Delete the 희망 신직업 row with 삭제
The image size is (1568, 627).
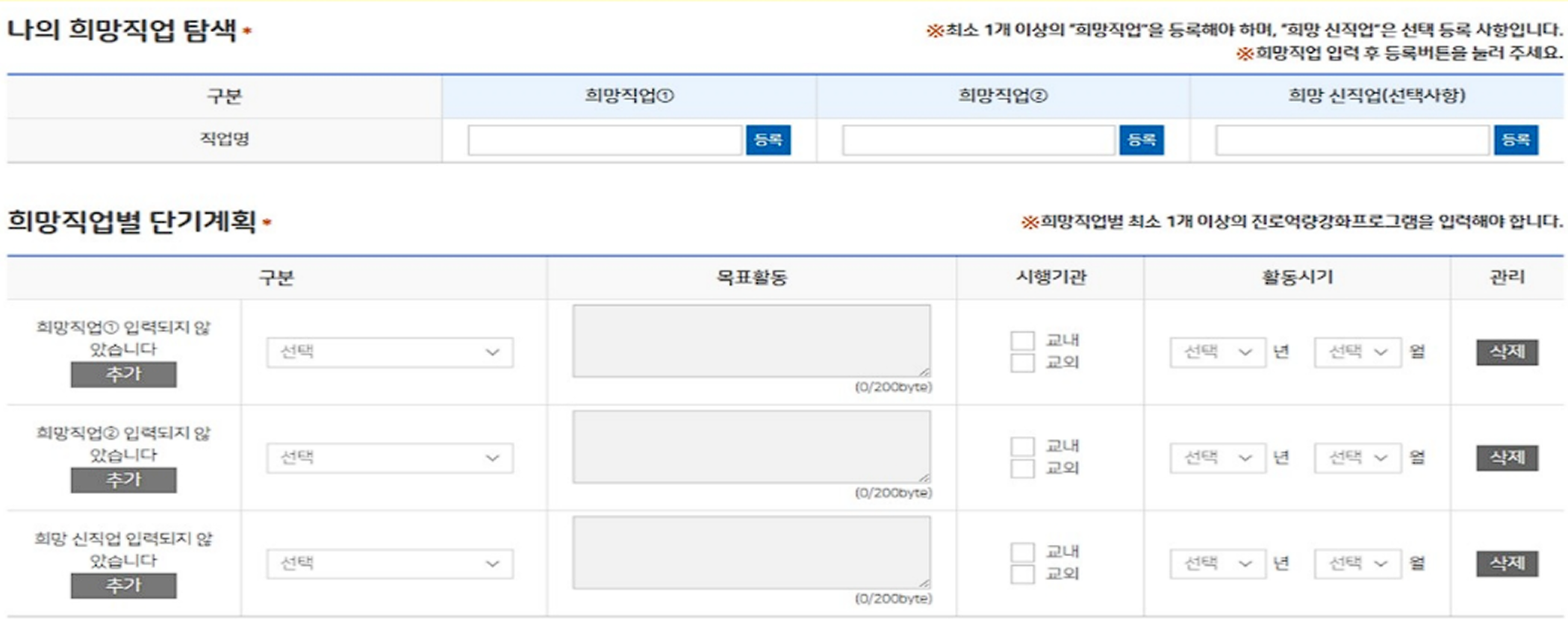(1507, 563)
